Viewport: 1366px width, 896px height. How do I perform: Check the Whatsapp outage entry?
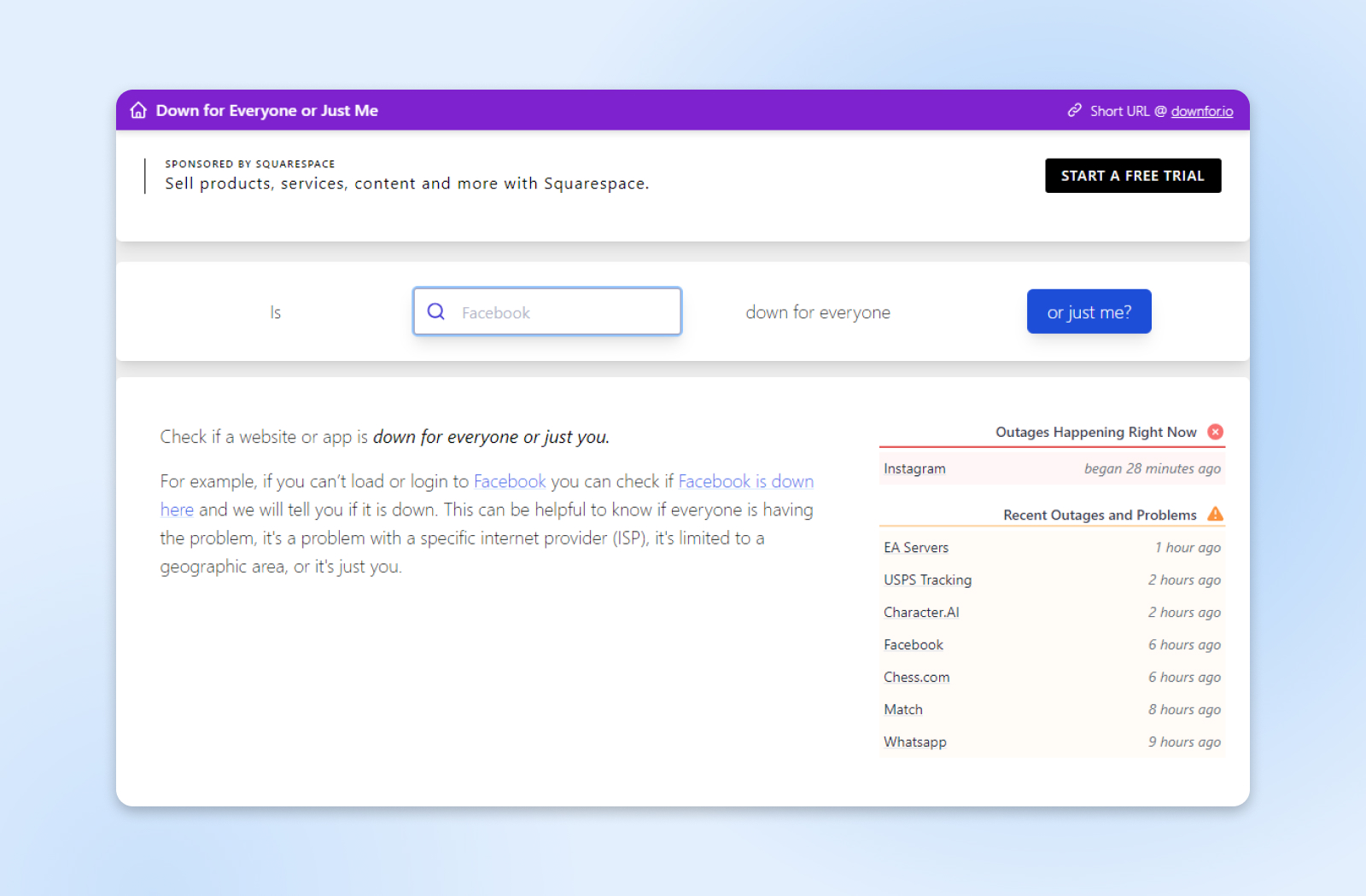click(x=914, y=742)
